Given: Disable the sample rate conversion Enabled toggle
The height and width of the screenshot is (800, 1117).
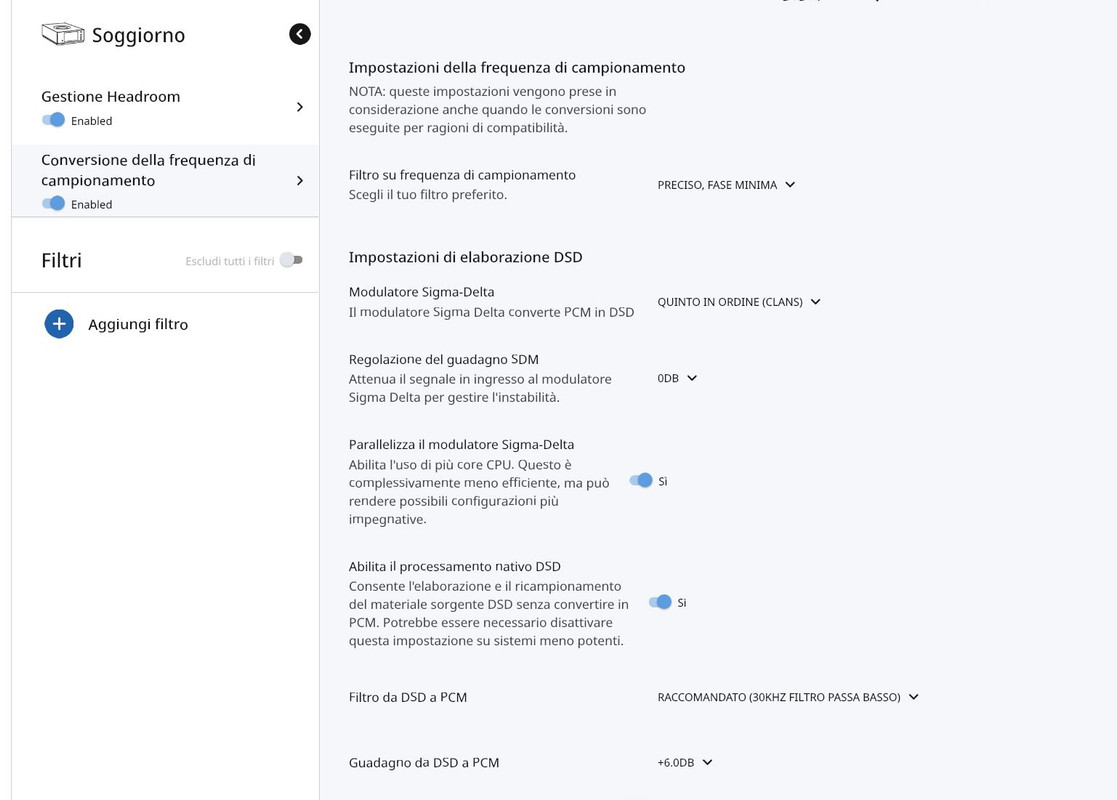Looking at the screenshot, I should (x=53, y=203).
